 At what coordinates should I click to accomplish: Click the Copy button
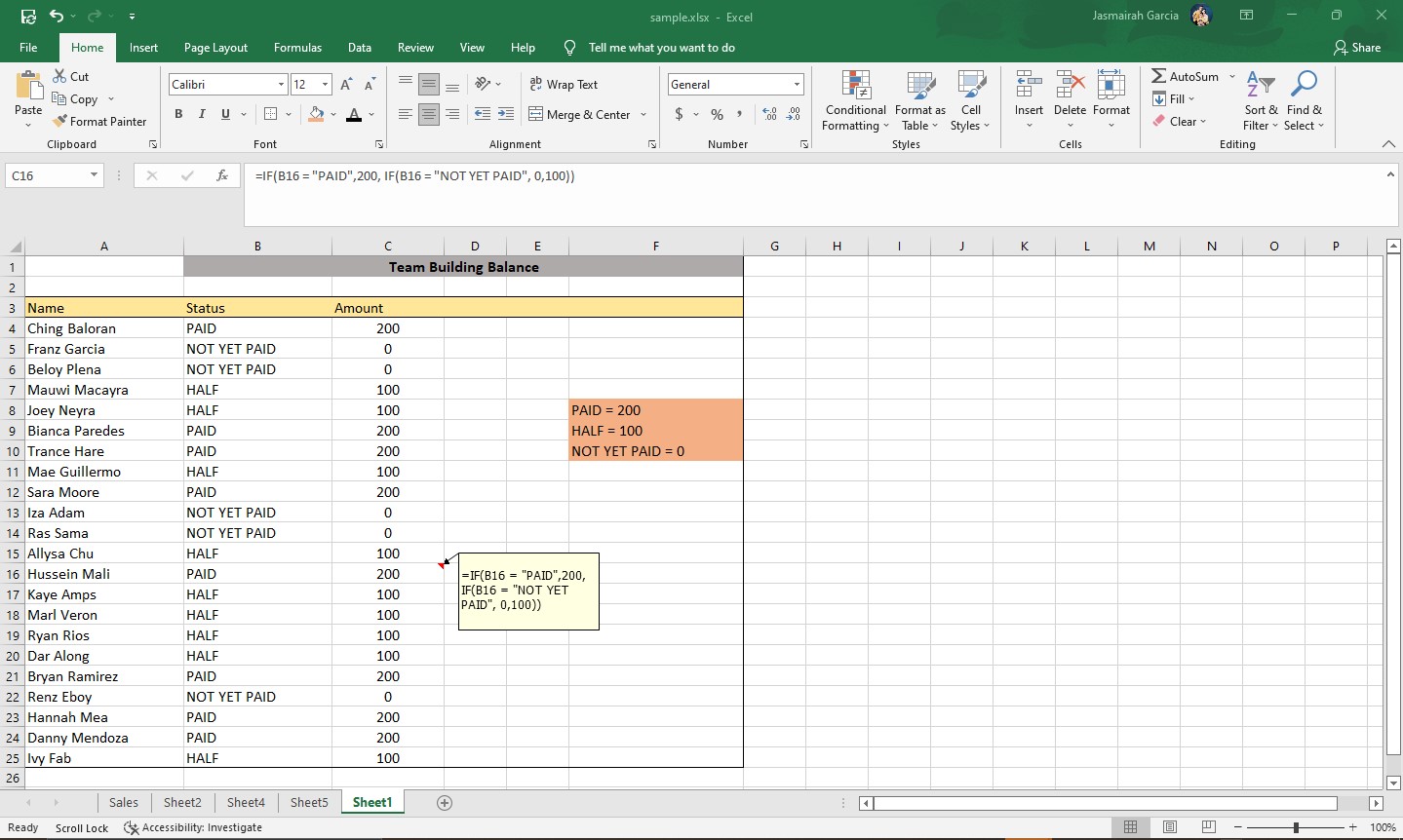75,98
